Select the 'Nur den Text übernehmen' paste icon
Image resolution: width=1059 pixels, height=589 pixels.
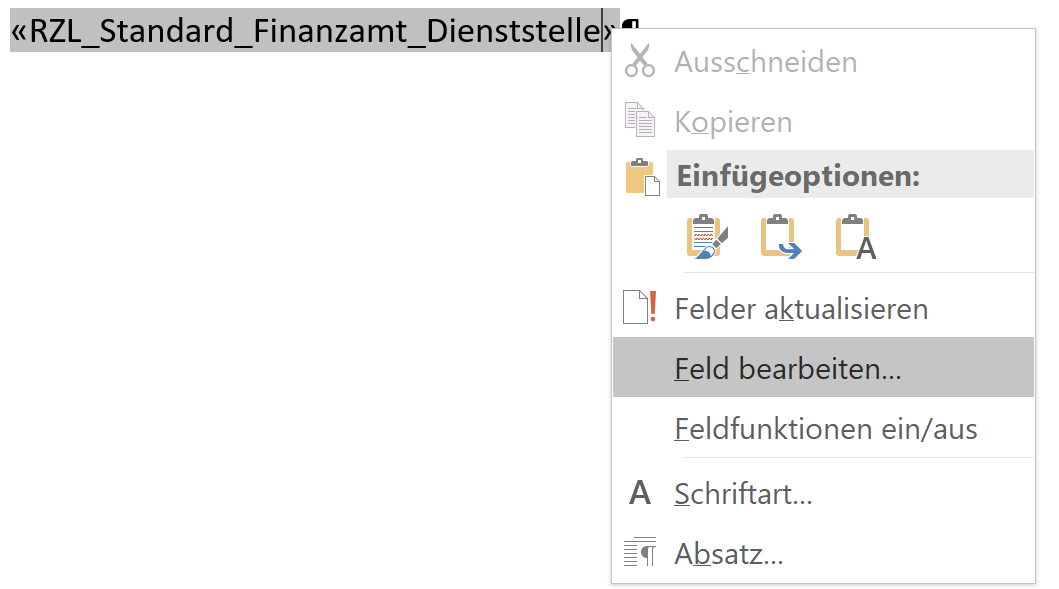[x=857, y=236]
